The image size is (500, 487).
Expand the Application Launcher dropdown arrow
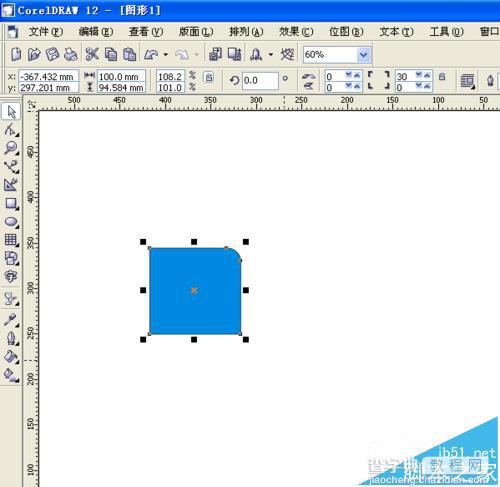271,54
